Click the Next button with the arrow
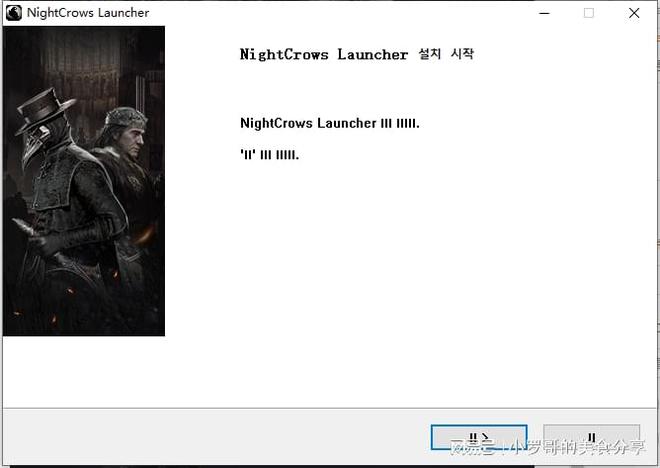This screenshot has height=468, width=660. (x=479, y=437)
